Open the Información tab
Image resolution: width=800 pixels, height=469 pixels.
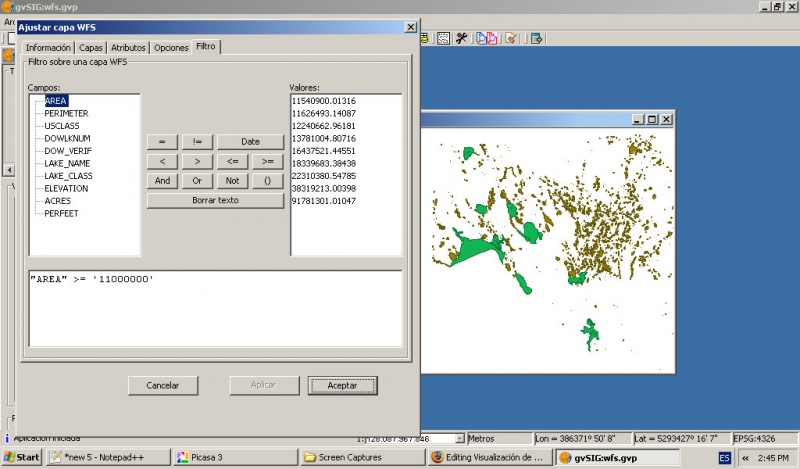(48, 47)
